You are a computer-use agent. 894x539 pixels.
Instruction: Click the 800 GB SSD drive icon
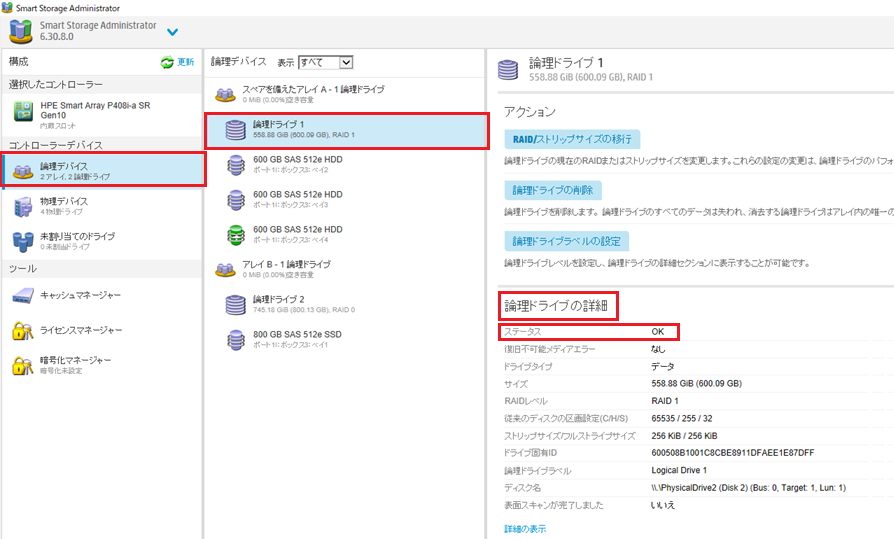click(235, 340)
